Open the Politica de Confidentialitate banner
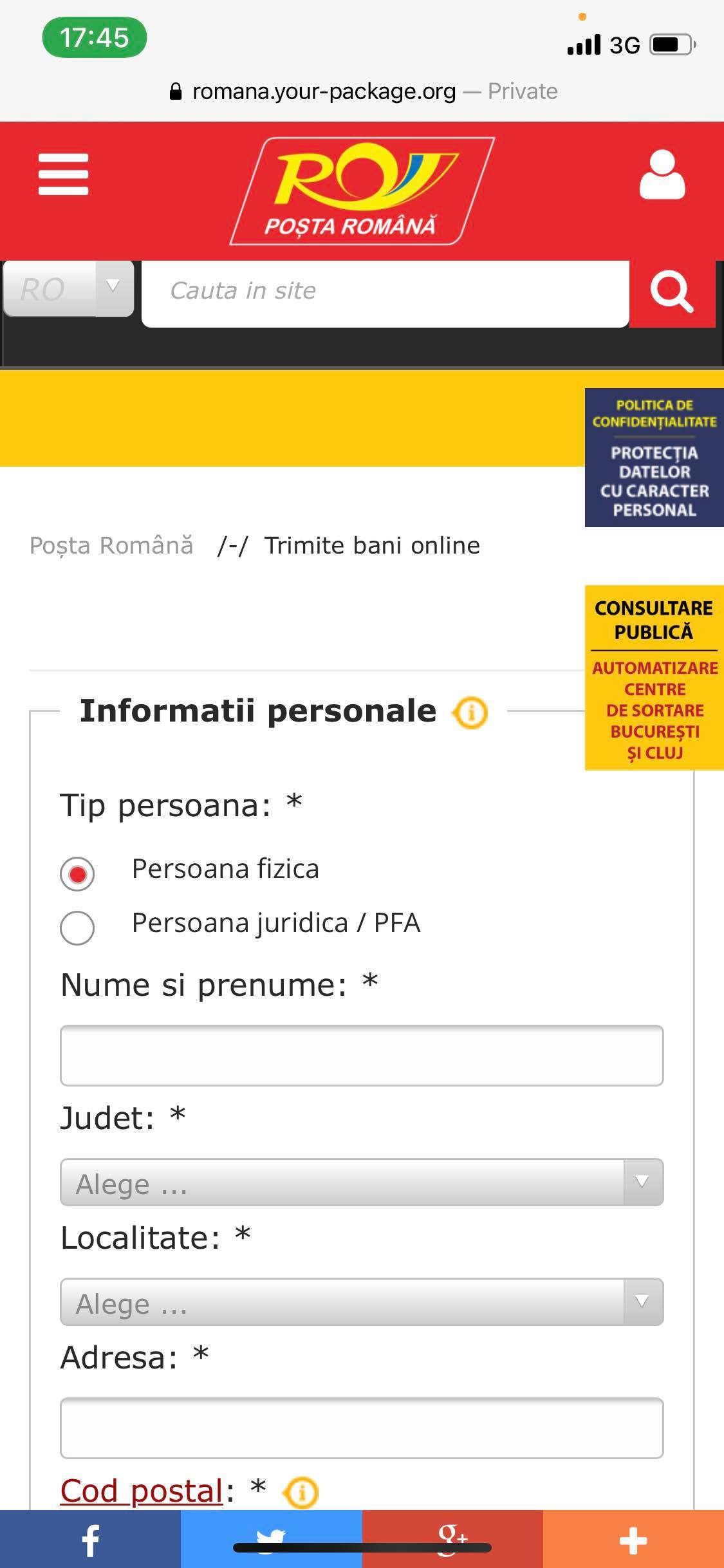Viewport: 724px width, 1568px height. point(654,458)
